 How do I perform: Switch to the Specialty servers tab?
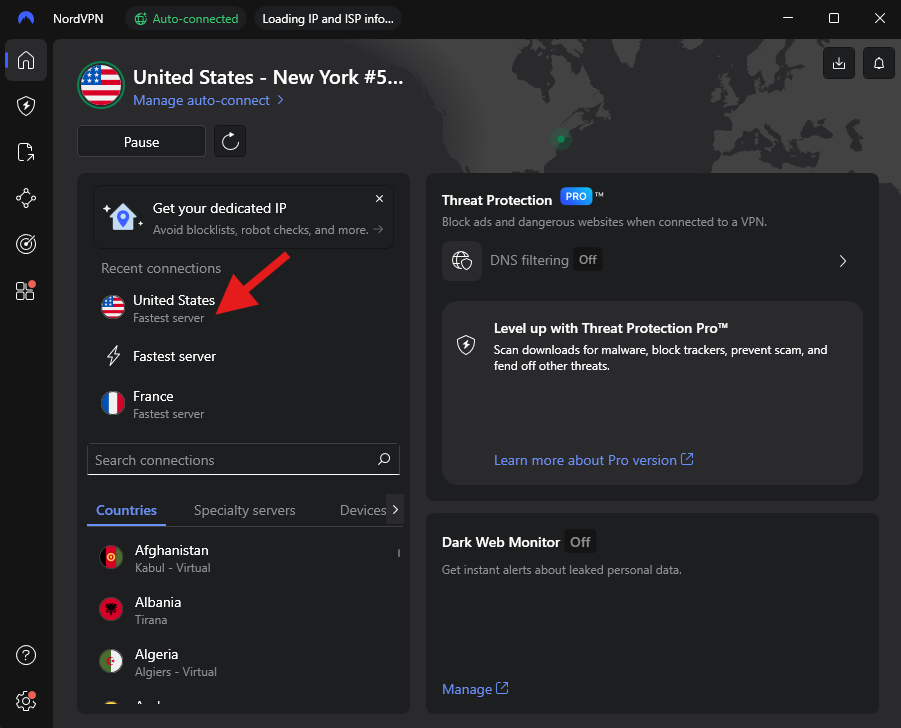244,510
